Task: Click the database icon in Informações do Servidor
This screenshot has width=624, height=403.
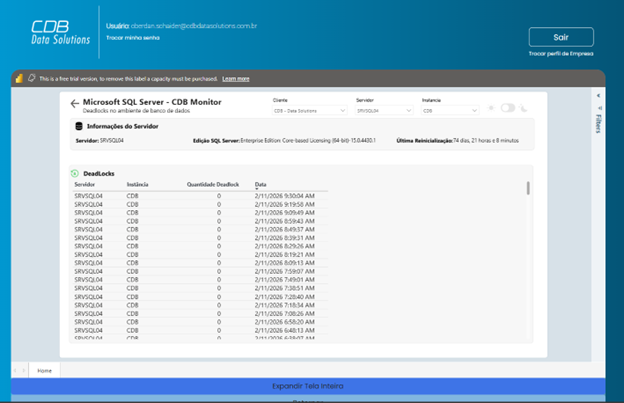Action: point(78,126)
